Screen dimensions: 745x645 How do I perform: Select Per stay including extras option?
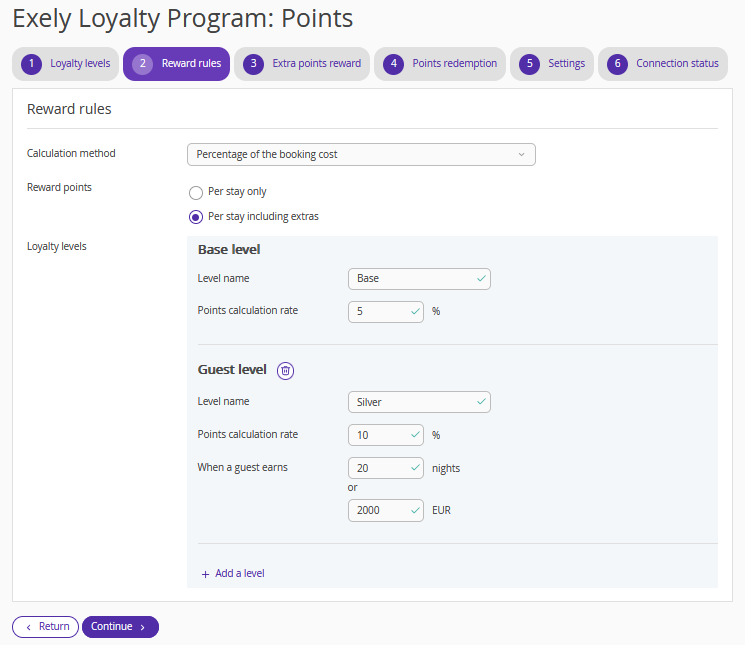click(196, 217)
